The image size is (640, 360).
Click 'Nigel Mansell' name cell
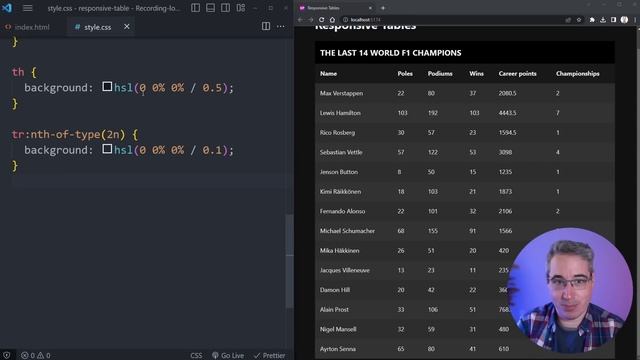[338, 329]
